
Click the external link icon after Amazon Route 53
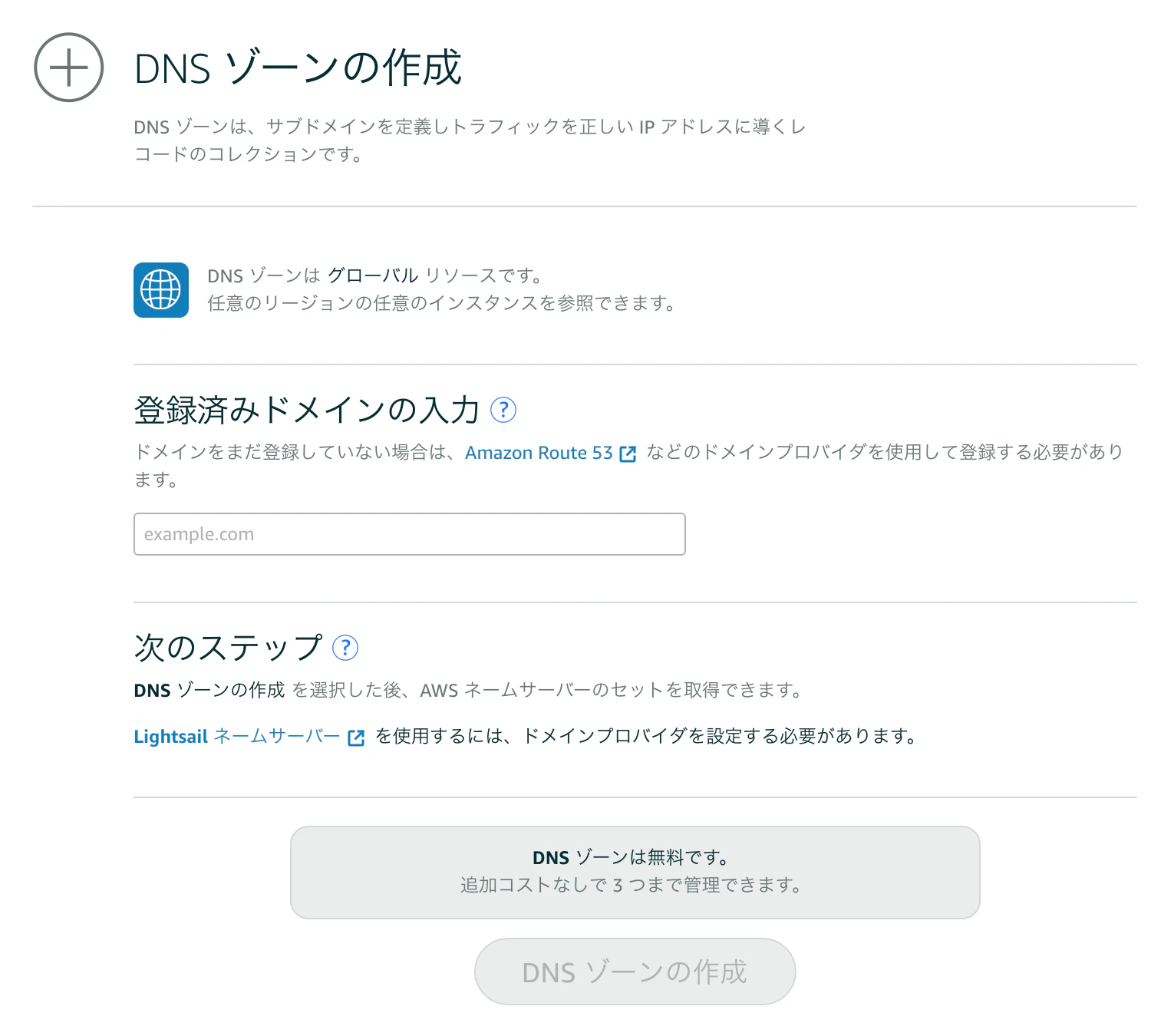(x=628, y=454)
